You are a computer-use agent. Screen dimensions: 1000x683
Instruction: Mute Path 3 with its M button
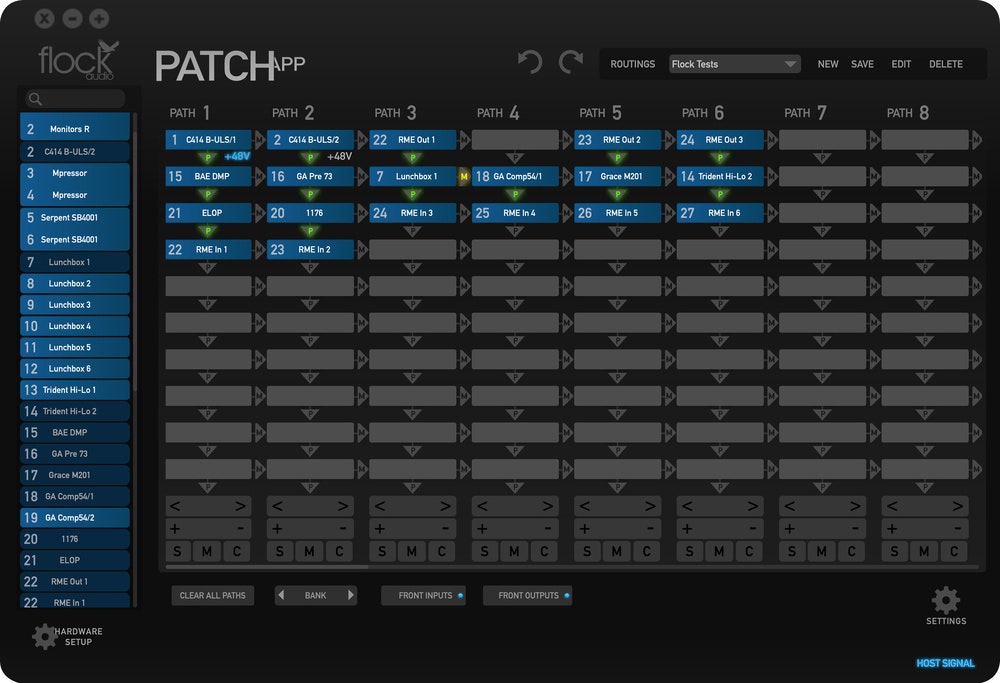click(x=411, y=551)
